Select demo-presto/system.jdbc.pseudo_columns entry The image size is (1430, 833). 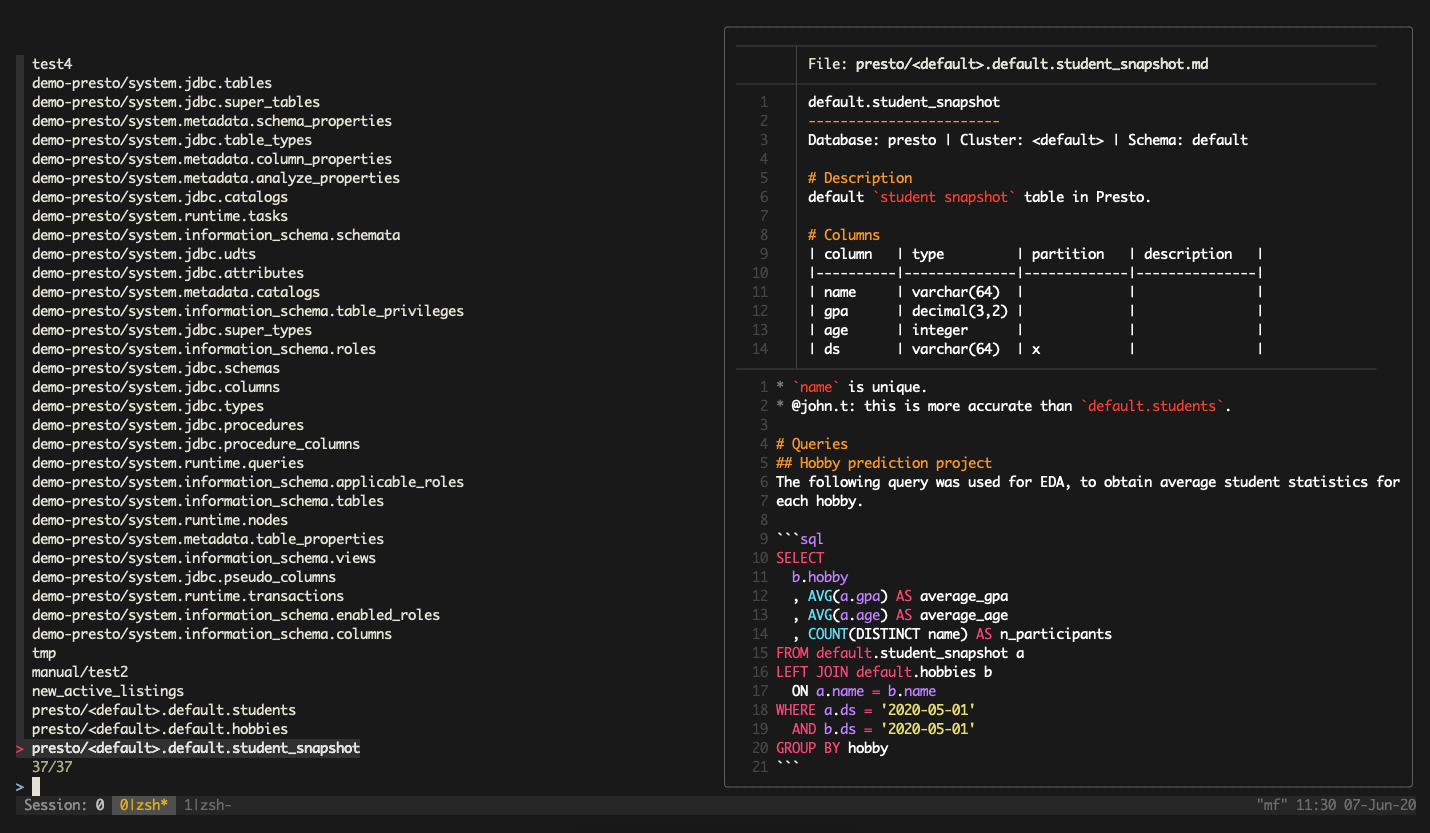pos(184,577)
